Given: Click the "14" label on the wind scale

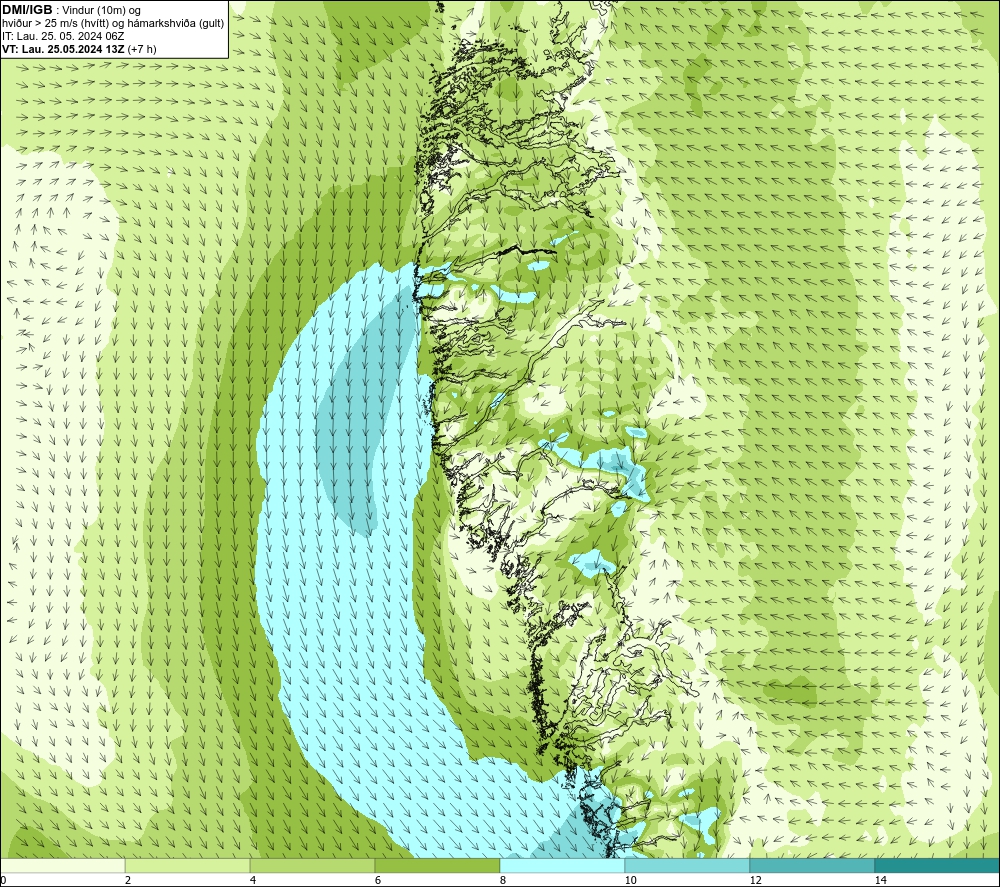Looking at the screenshot, I should point(880,880).
